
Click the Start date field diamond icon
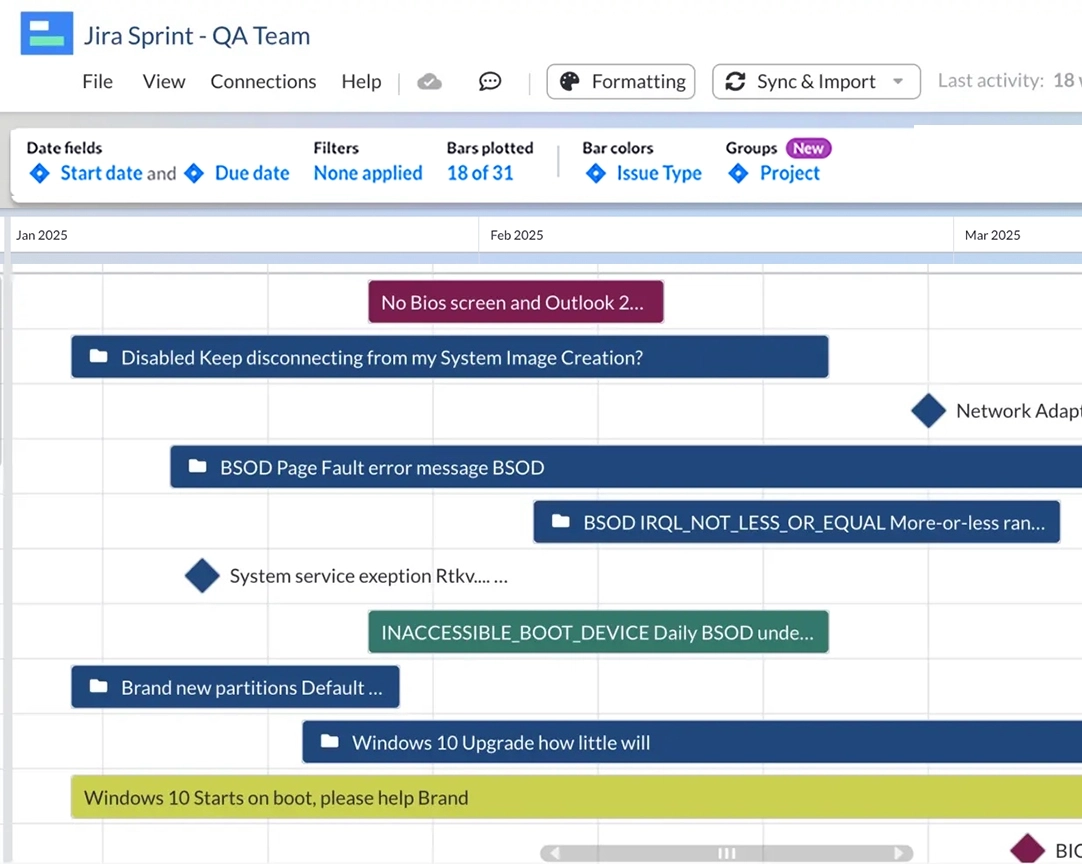click(39, 173)
